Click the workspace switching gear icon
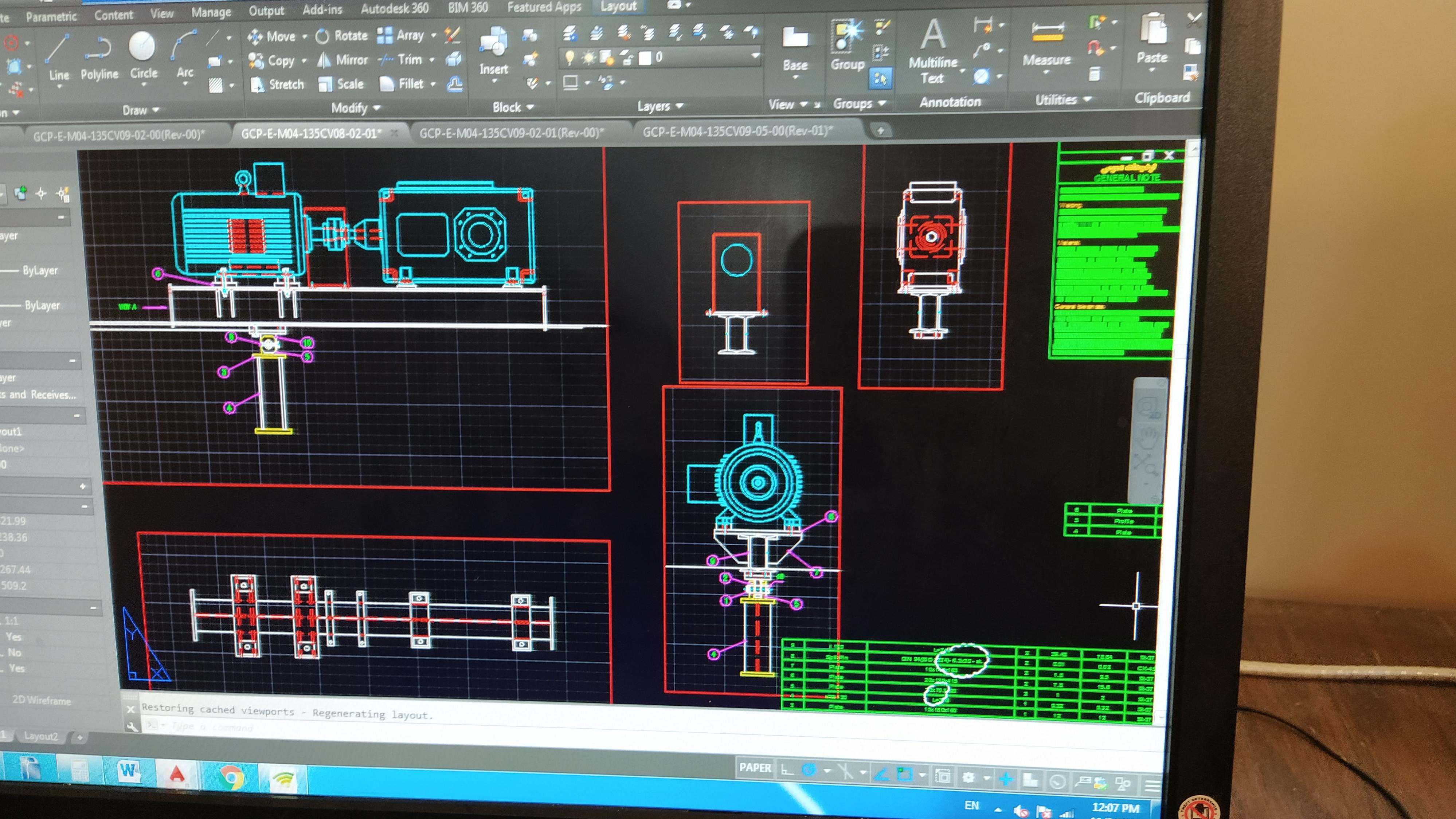The height and width of the screenshot is (819, 1456). [968, 778]
